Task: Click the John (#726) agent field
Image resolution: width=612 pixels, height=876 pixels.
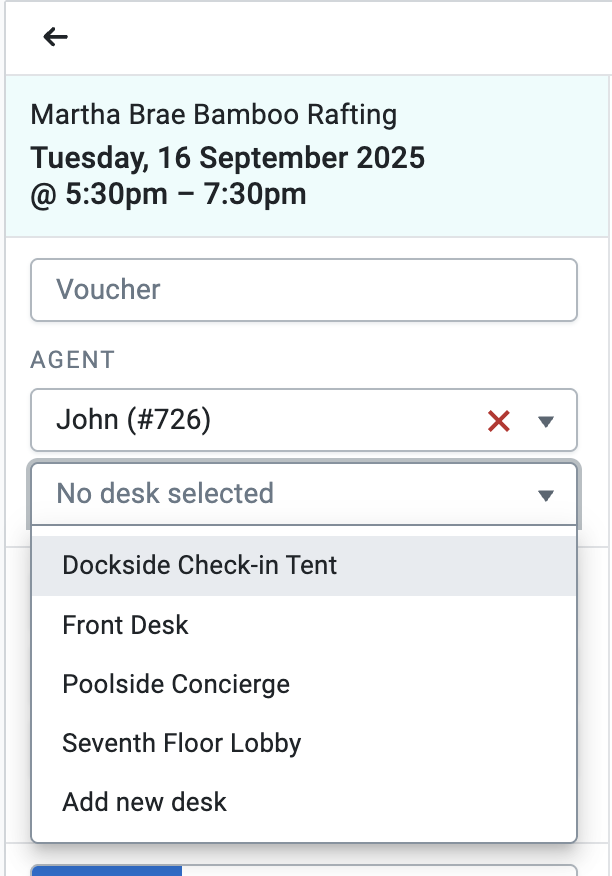Action: (x=250, y=420)
